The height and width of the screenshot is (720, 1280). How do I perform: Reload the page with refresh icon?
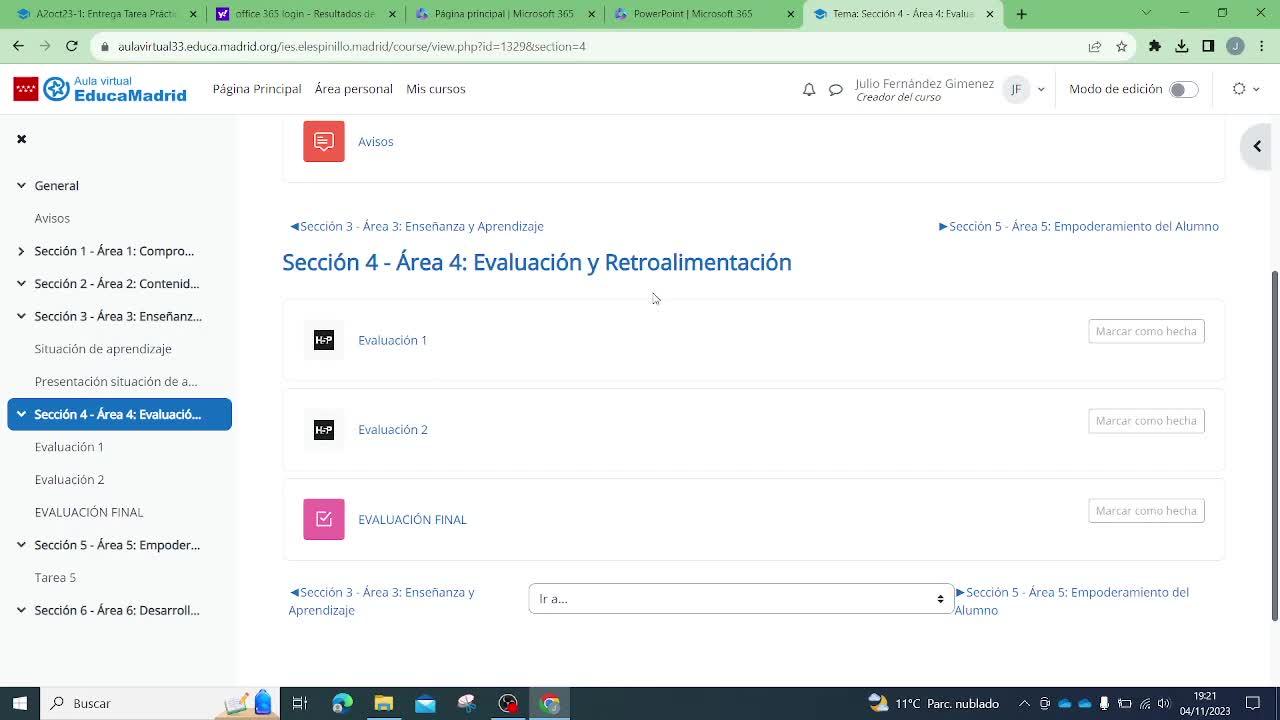coord(72,46)
